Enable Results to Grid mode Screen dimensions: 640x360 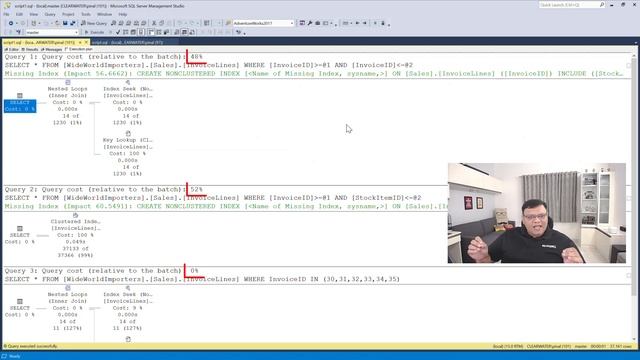pyautogui.click(x=184, y=32)
